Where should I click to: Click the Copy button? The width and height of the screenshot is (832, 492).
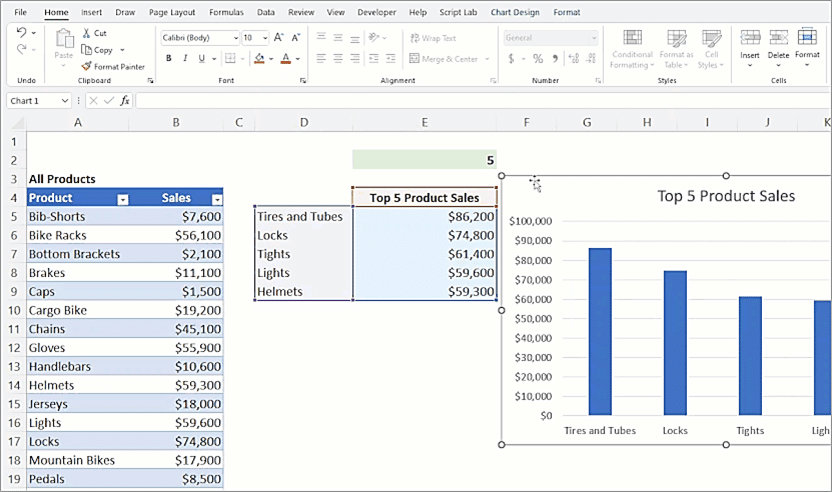[102, 50]
